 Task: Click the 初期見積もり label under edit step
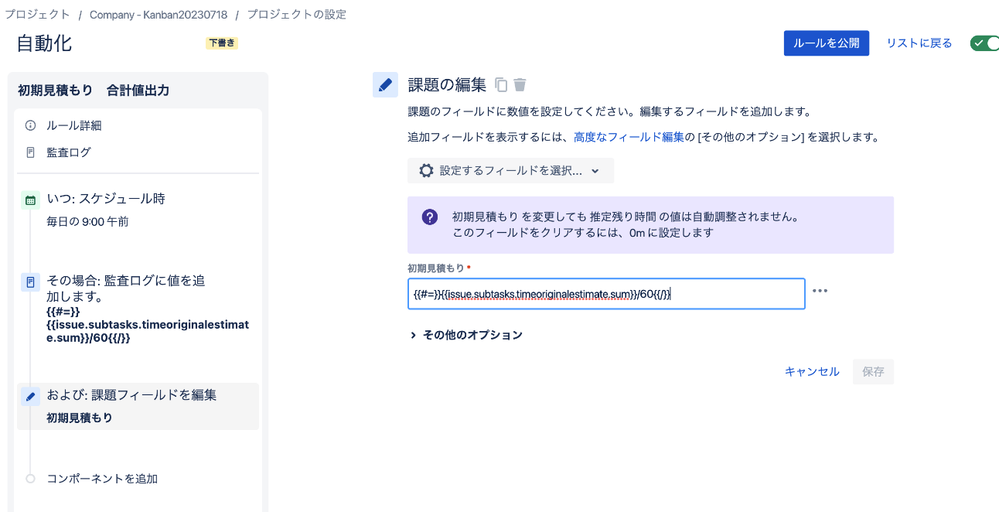tap(80, 418)
